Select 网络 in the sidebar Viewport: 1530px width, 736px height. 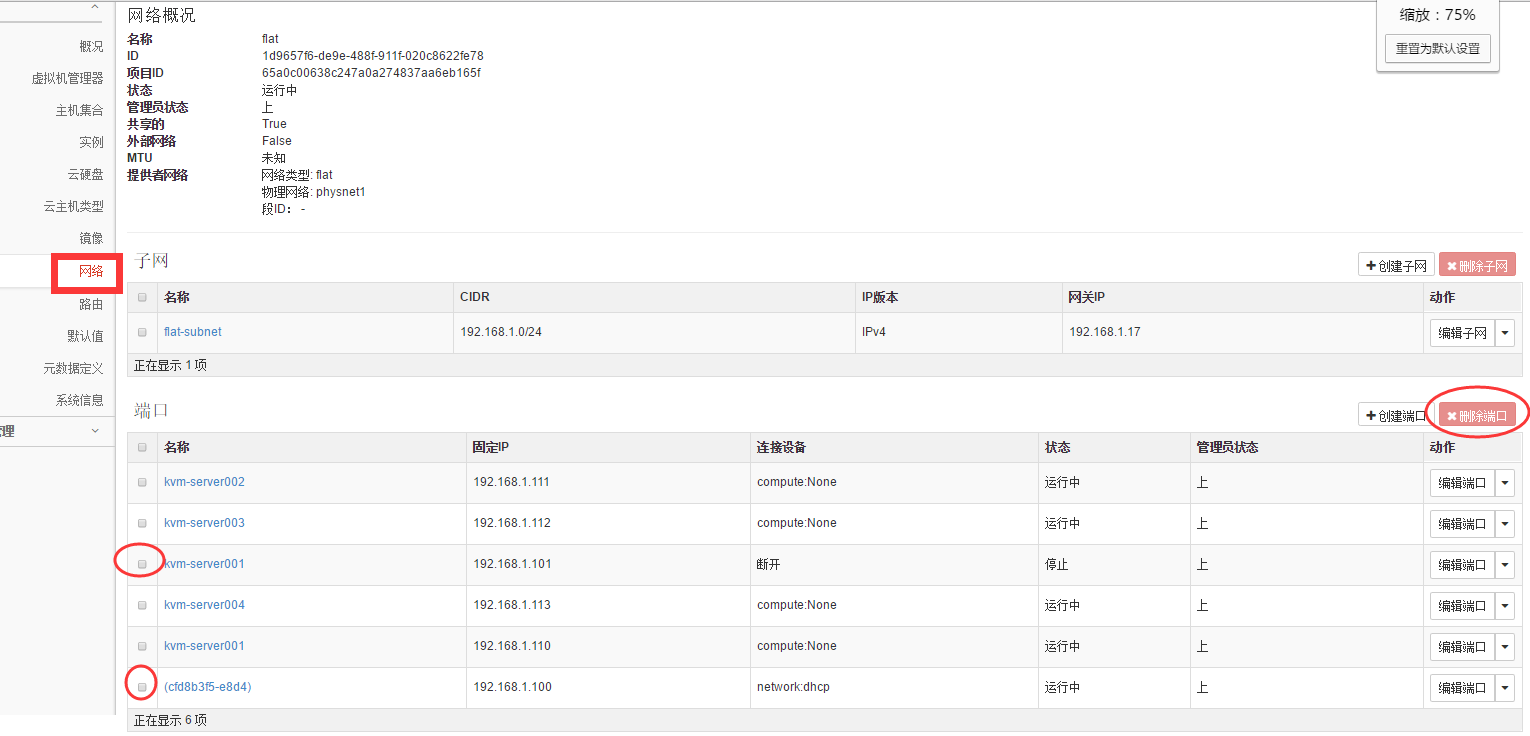coord(91,271)
